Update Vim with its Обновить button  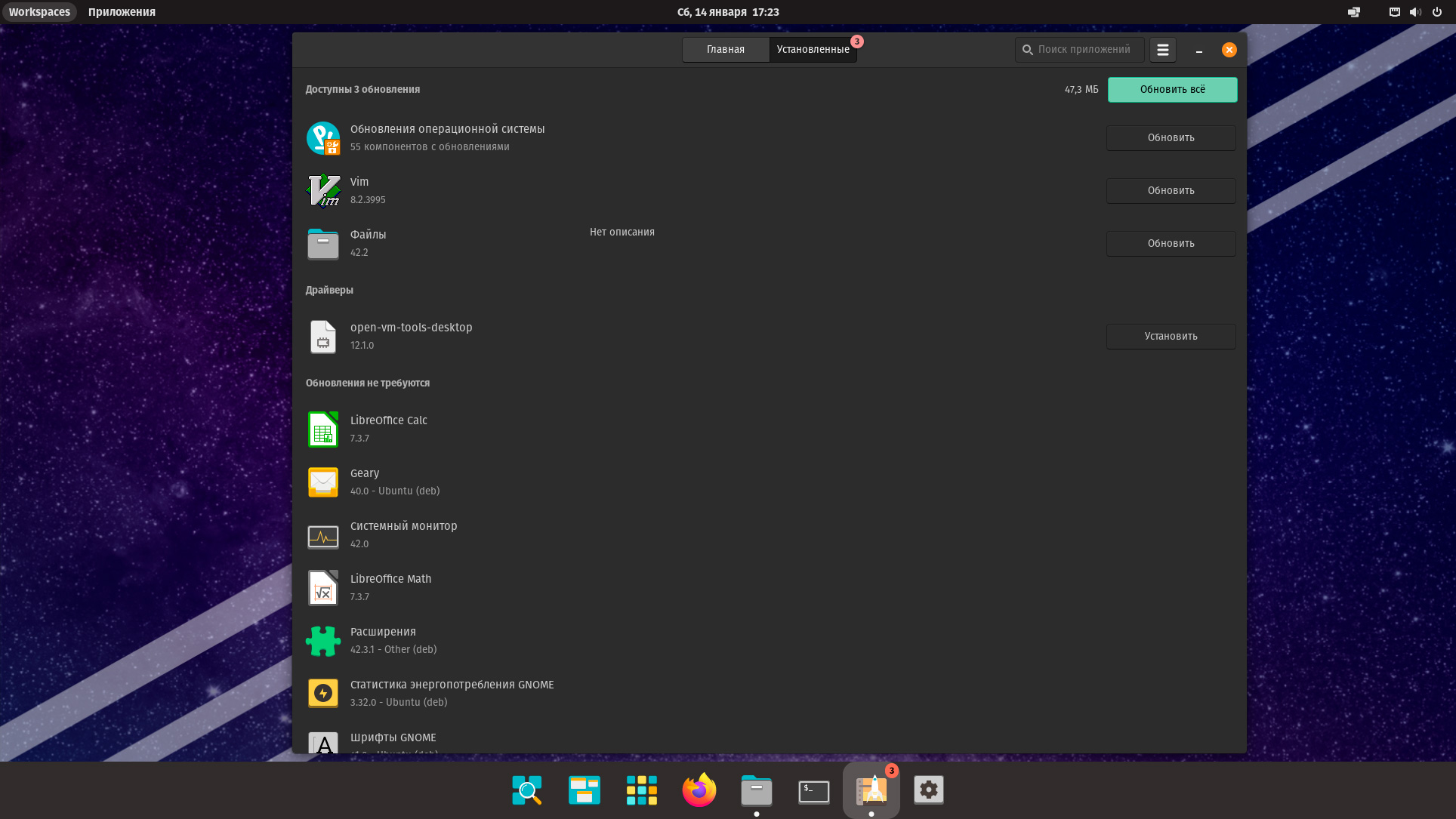(x=1171, y=191)
